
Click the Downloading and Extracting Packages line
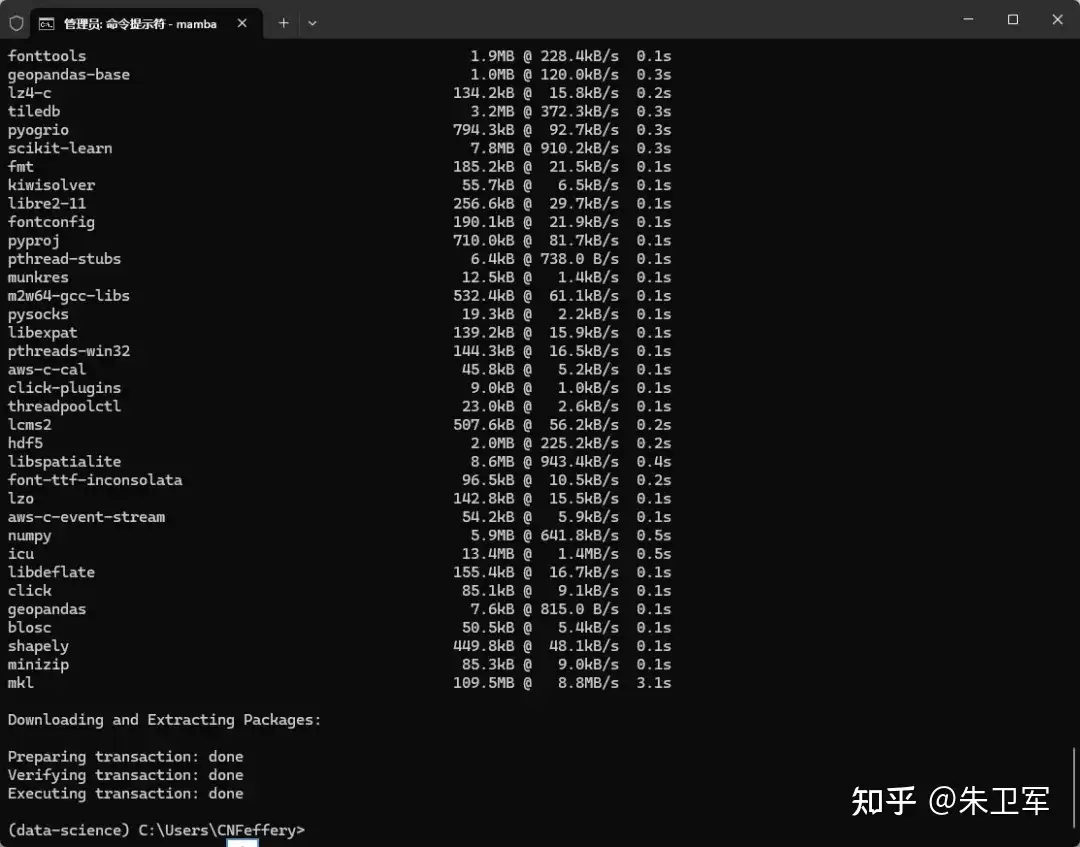click(x=165, y=720)
